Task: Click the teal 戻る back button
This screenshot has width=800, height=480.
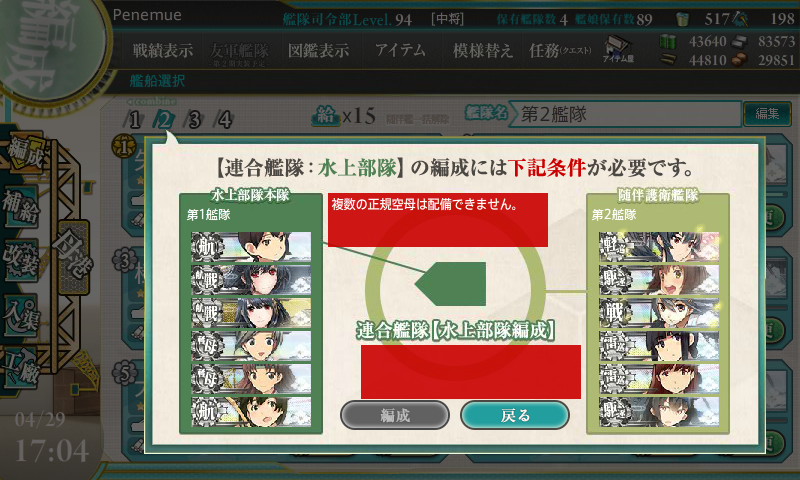Action: click(x=515, y=415)
